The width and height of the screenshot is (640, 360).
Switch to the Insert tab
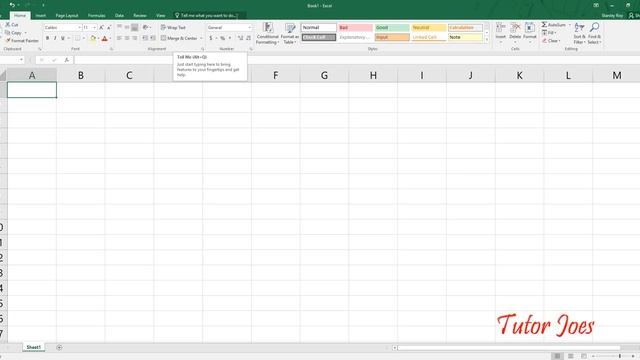[x=41, y=16]
